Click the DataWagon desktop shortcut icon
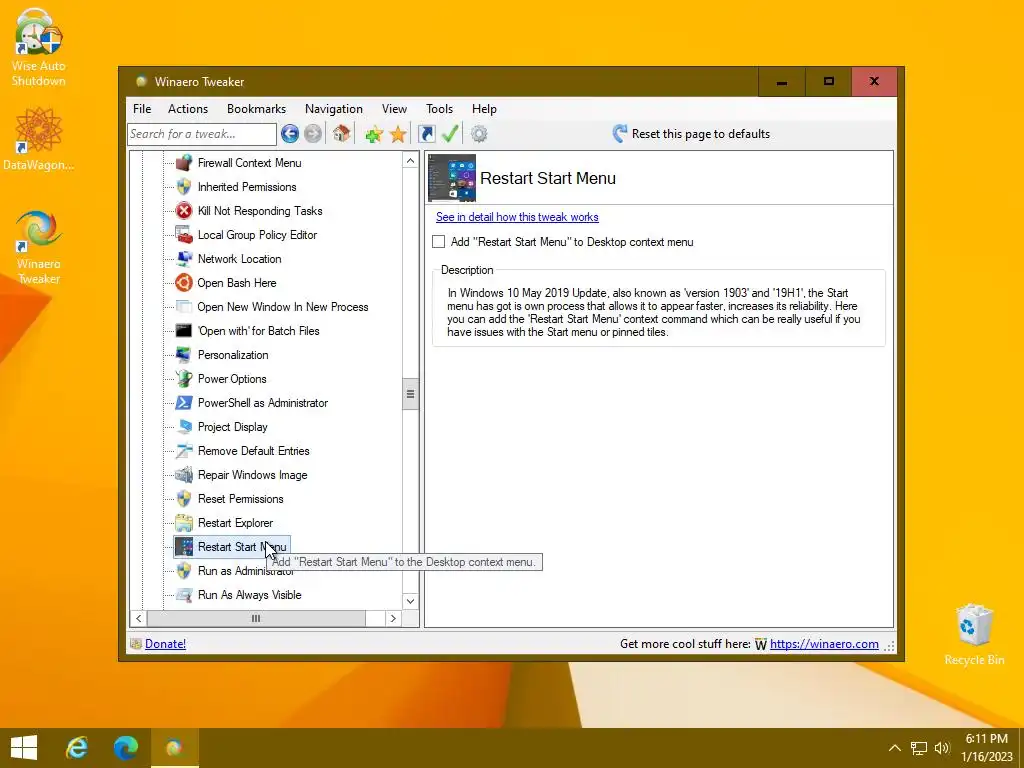The width and height of the screenshot is (1024, 768). pyautogui.click(x=38, y=139)
